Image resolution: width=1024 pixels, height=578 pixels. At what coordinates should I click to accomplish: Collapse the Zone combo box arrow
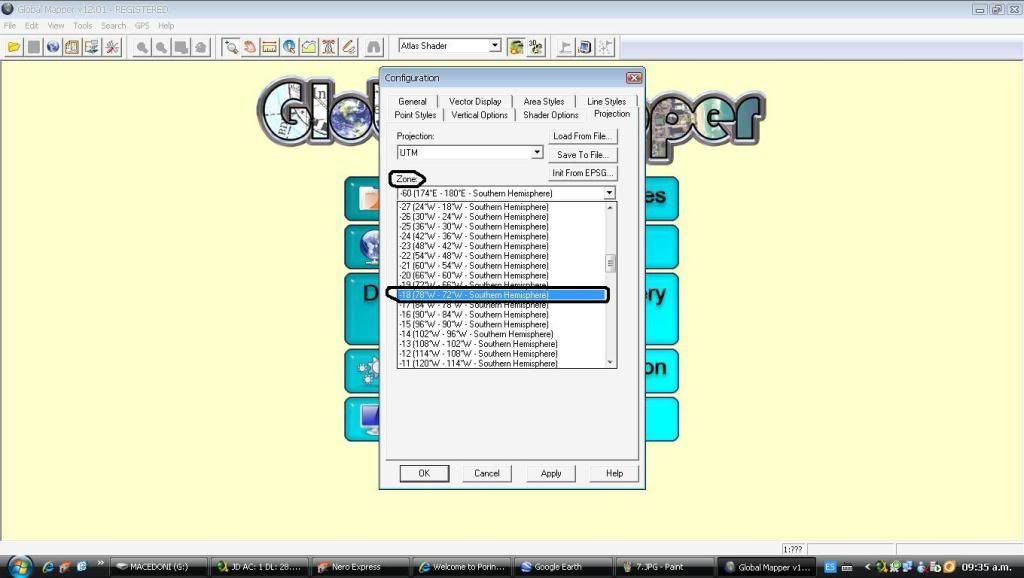pos(609,193)
